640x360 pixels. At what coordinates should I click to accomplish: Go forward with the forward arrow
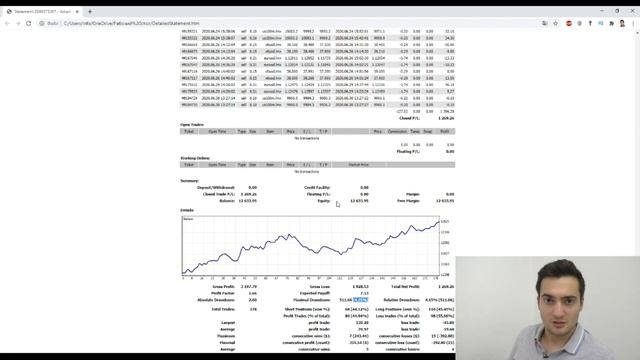[18, 23]
